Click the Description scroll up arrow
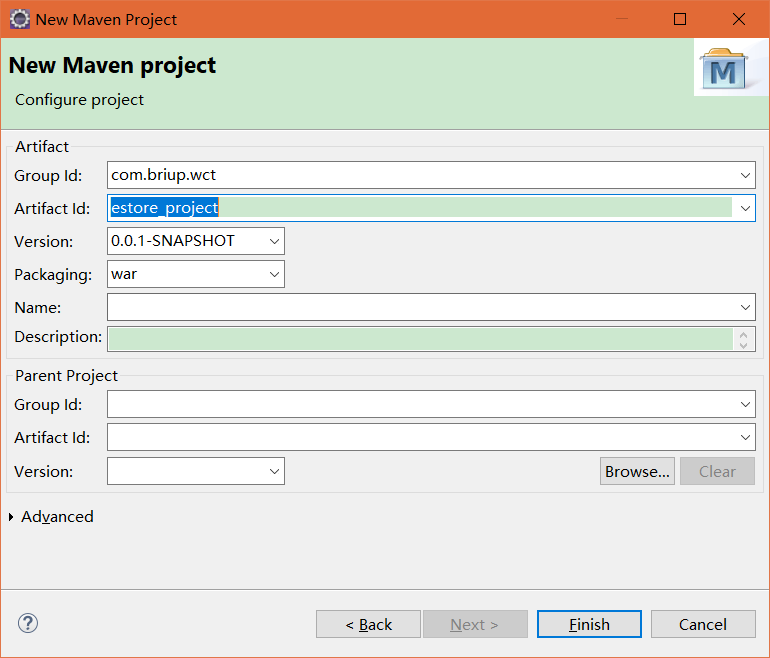 coord(743,334)
